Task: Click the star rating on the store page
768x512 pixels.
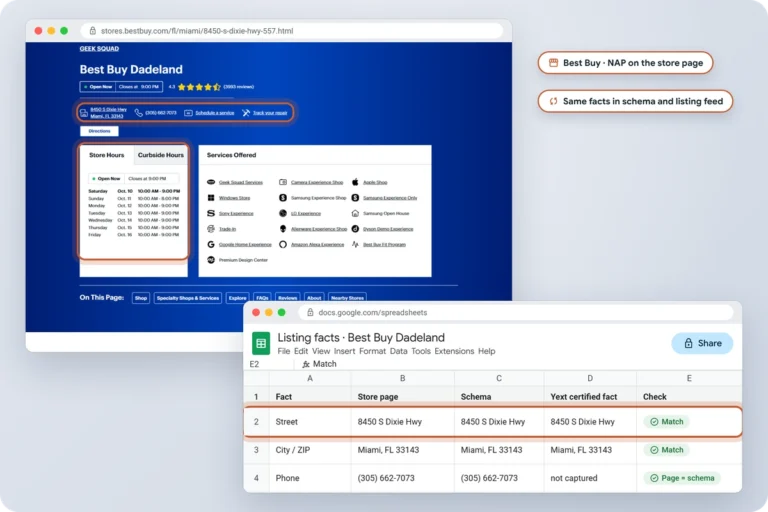Action: pos(199,87)
